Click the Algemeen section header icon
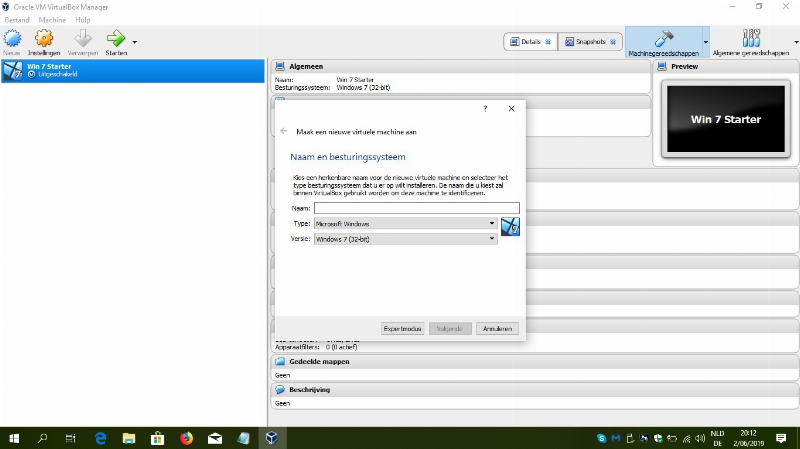Viewport: 800px width, 449px height. coord(280,66)
